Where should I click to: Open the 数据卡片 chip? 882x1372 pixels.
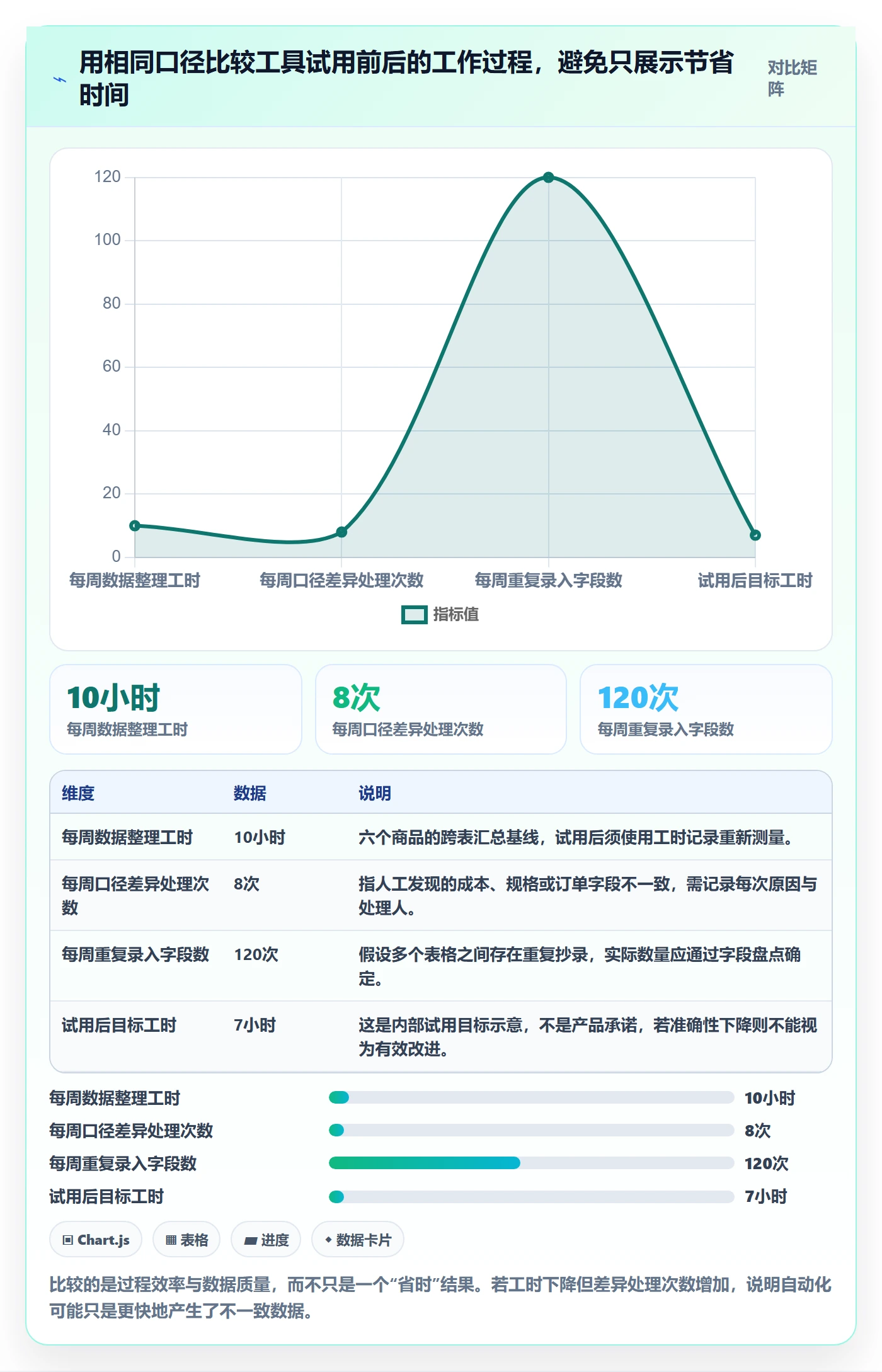[358, 1240]
